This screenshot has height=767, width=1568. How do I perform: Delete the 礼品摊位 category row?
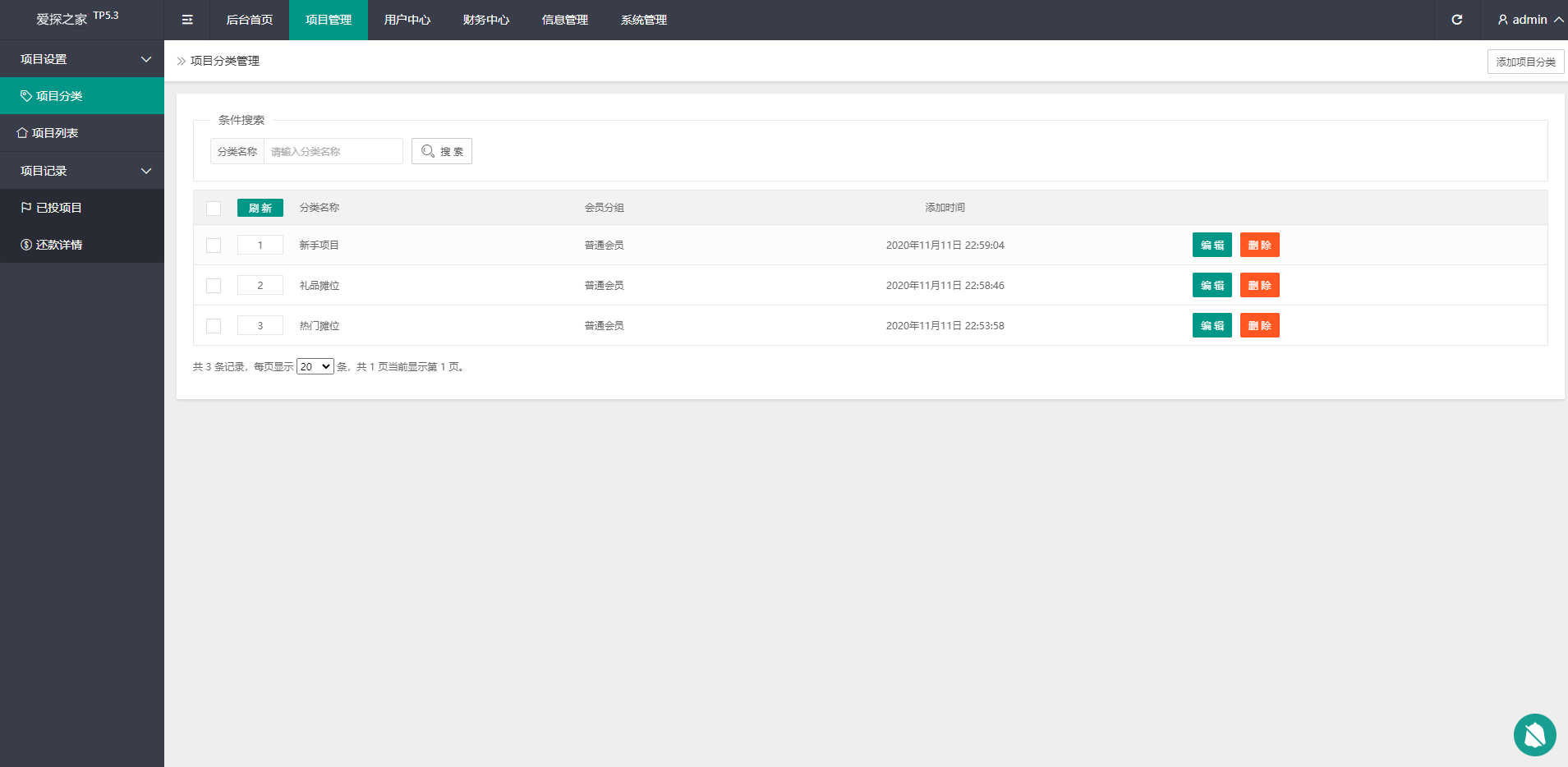tap(1259, 286)
